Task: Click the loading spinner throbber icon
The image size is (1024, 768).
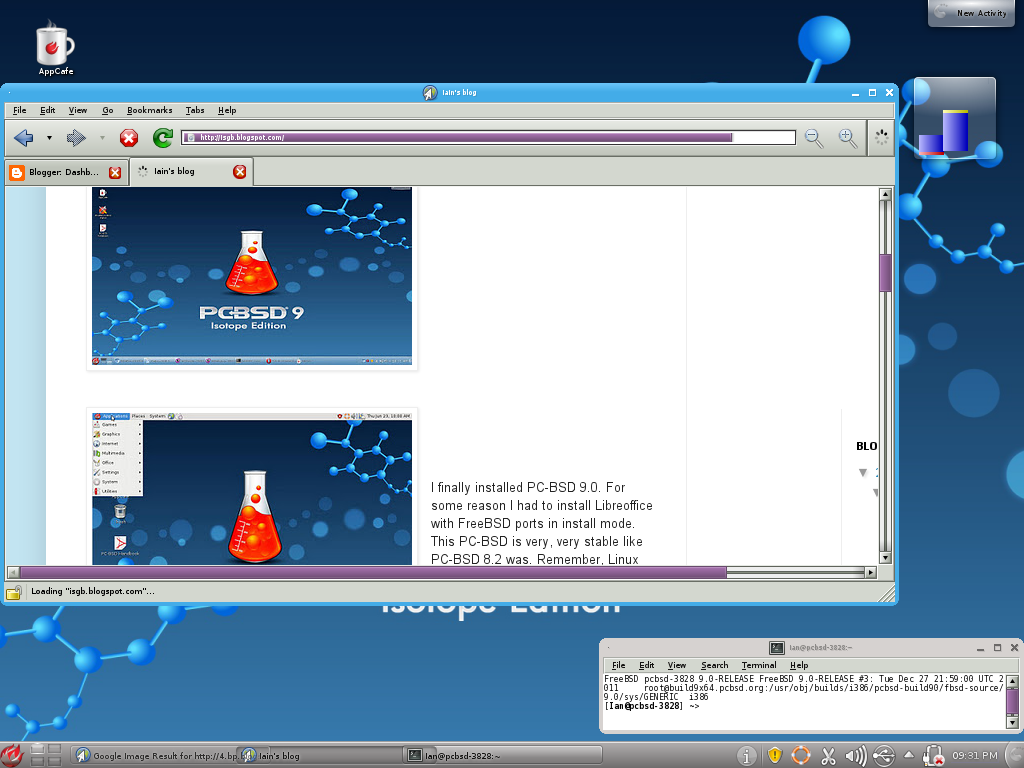Action: pos(881,137)
